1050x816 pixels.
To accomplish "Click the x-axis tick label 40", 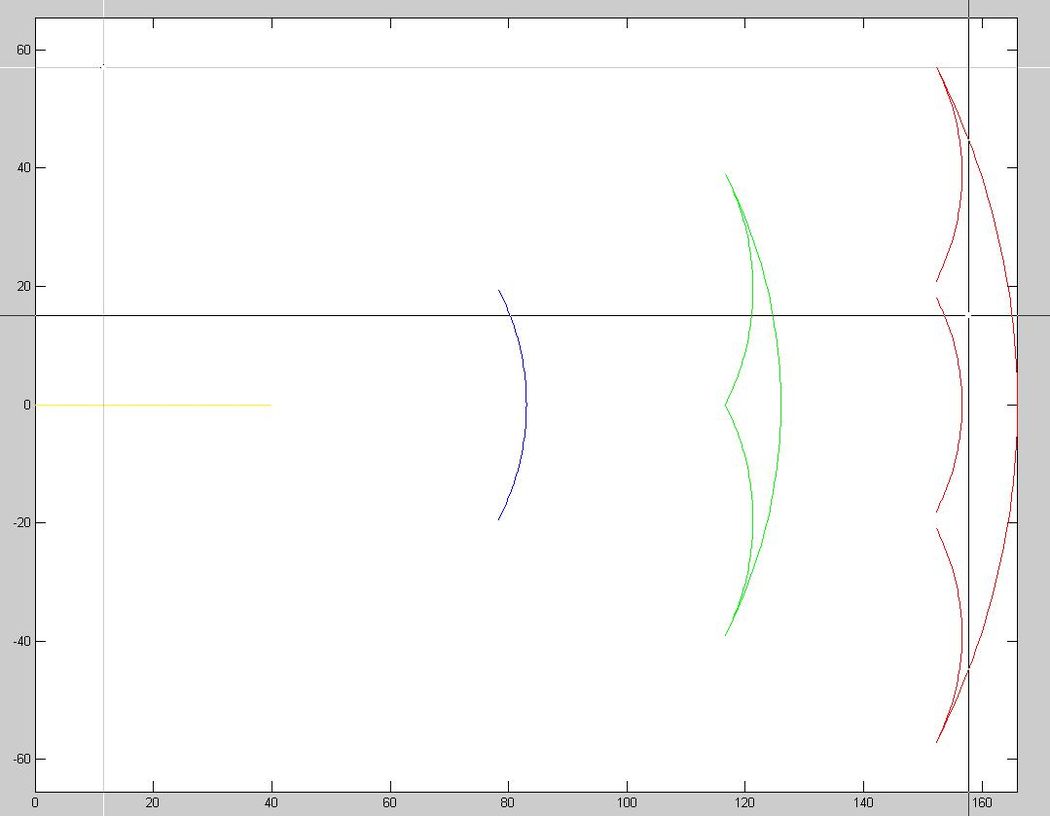I will [271, 802].
